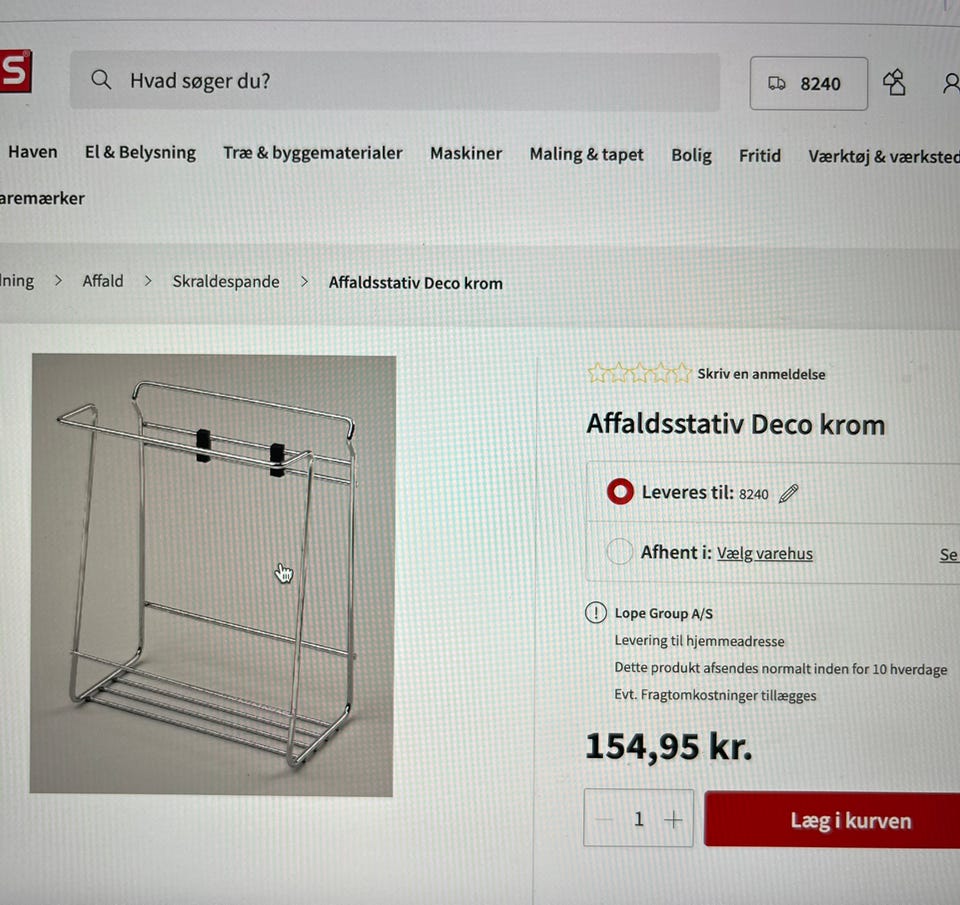Go to Skraldespande breadcrumb
Image resolution: width=960 pixels, height=905 pixels.
(226, 281)
